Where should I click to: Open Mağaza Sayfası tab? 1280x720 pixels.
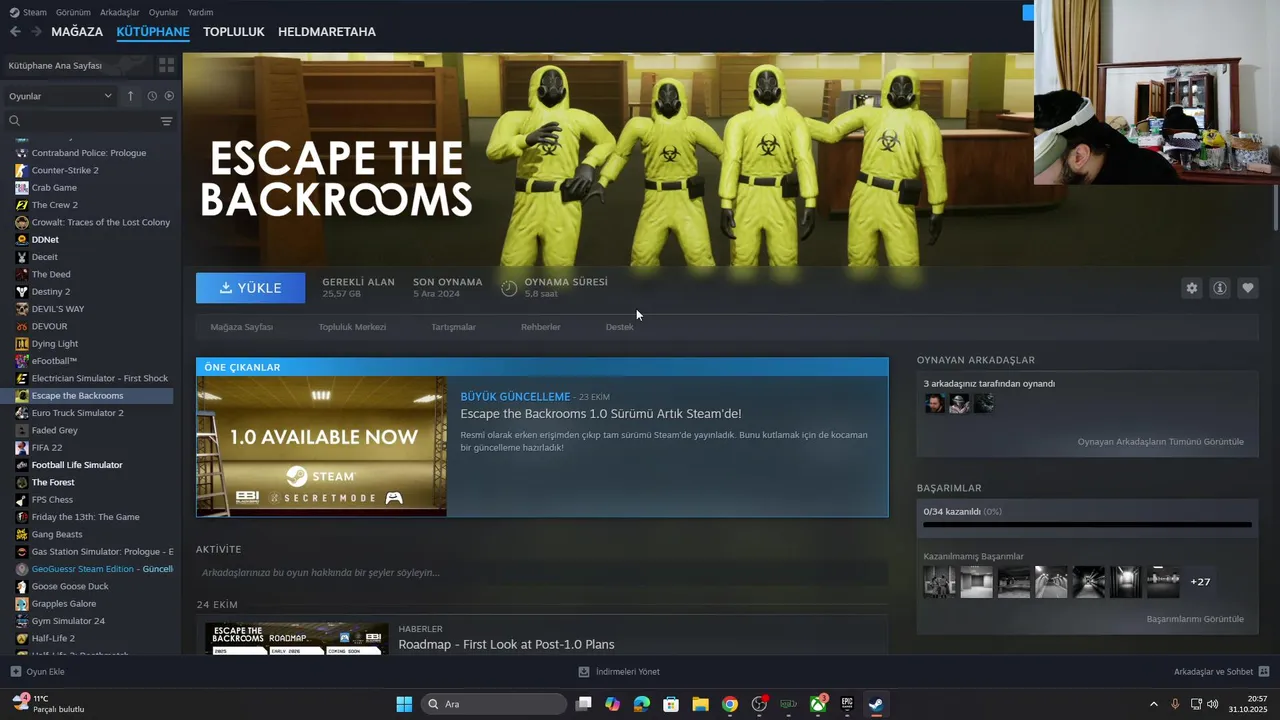(x=241, y=327)
